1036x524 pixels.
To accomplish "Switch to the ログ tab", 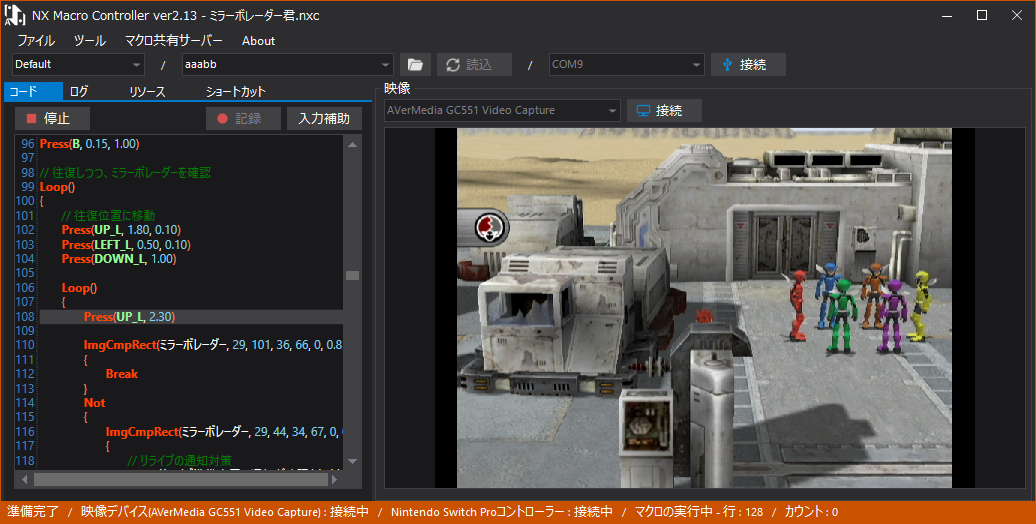I will click(x=79, y=91).
